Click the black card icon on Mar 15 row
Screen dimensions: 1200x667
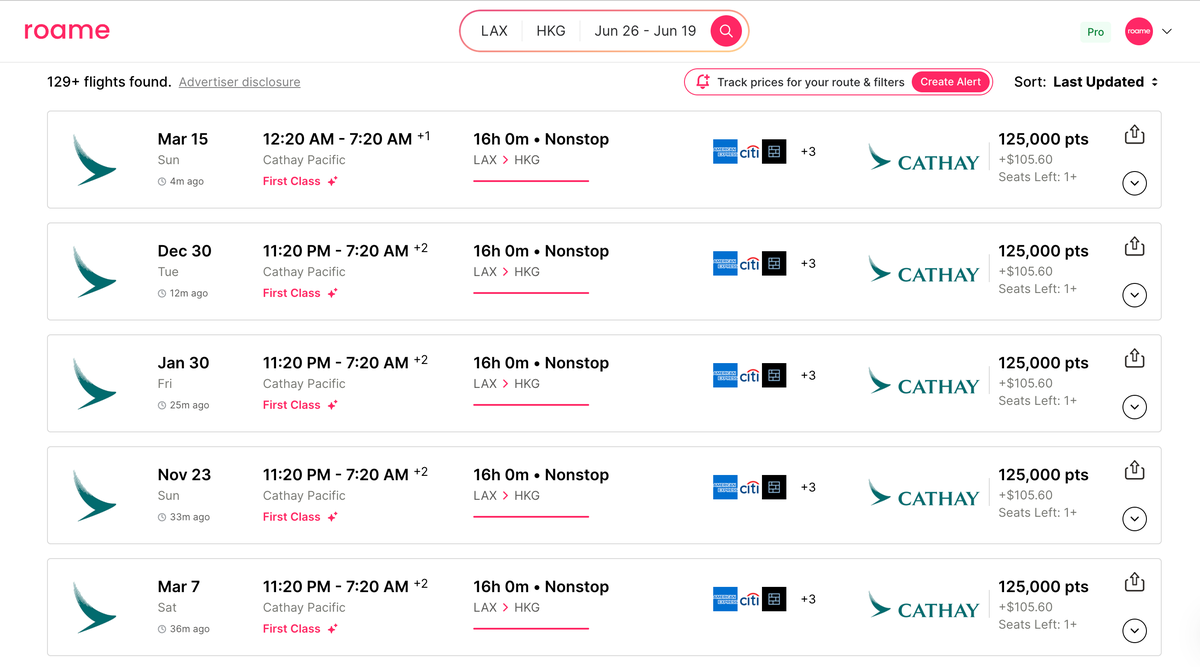tap(774, 152)
